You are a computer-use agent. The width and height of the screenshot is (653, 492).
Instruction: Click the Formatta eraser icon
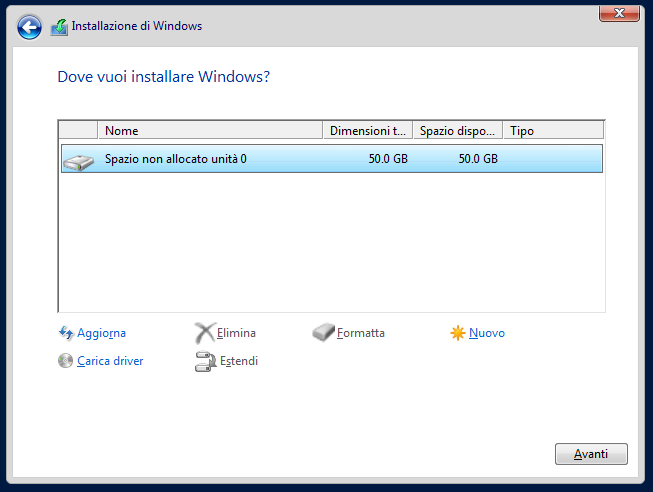[323, 332]
